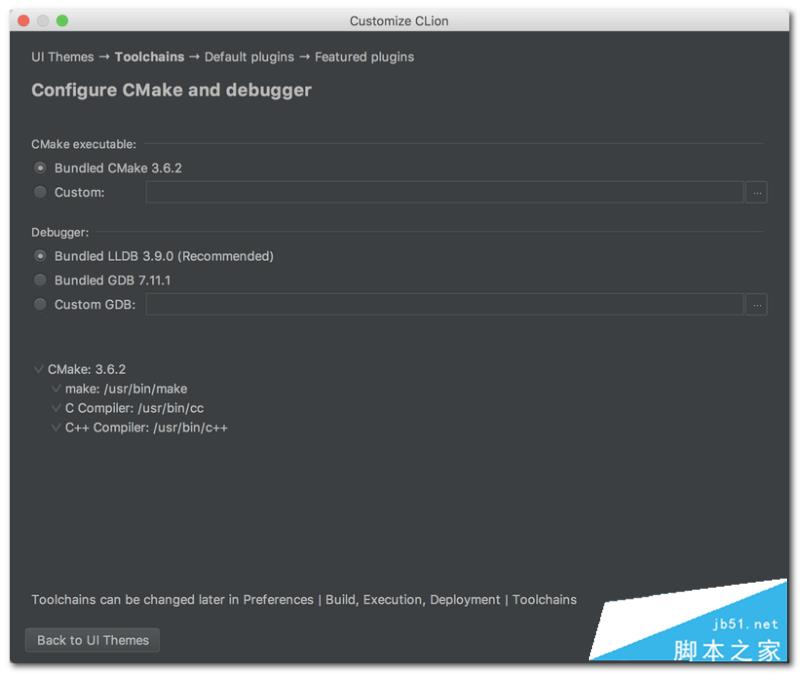Open browse button for Custom GDB path
Screen dimensions: 800x674
[757, 305]
